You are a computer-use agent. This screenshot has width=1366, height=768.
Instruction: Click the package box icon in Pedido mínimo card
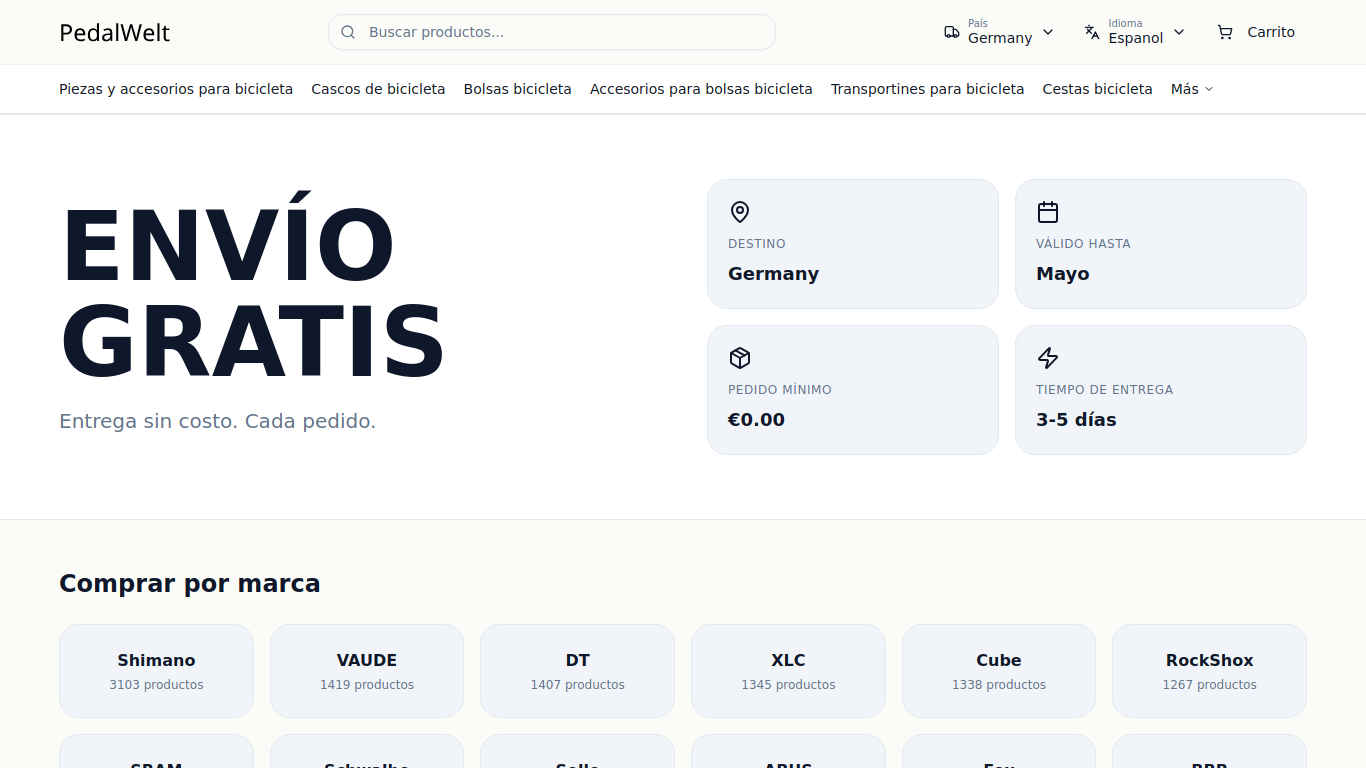[740, 358]
